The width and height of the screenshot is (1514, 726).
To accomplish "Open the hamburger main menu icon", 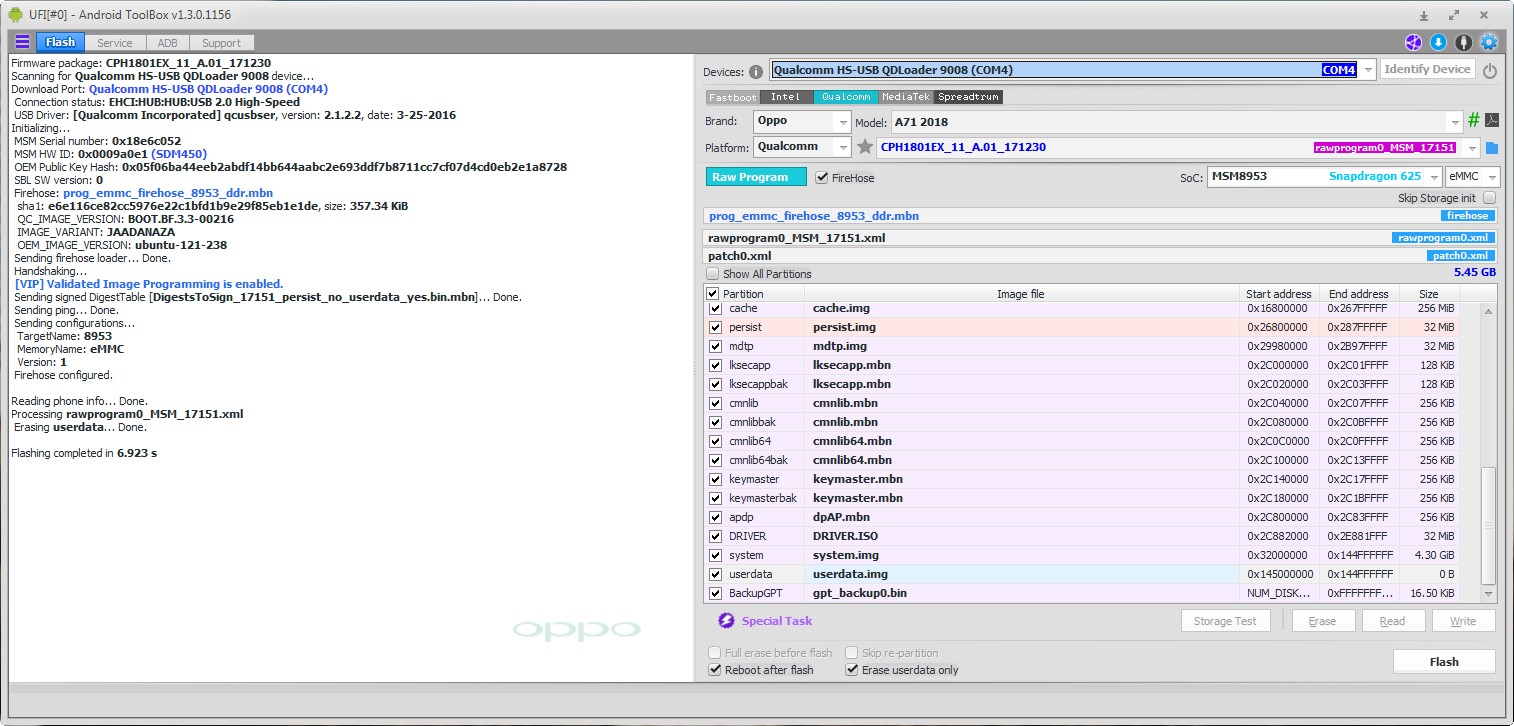I will pyautogui.click(x=22, y=42).
